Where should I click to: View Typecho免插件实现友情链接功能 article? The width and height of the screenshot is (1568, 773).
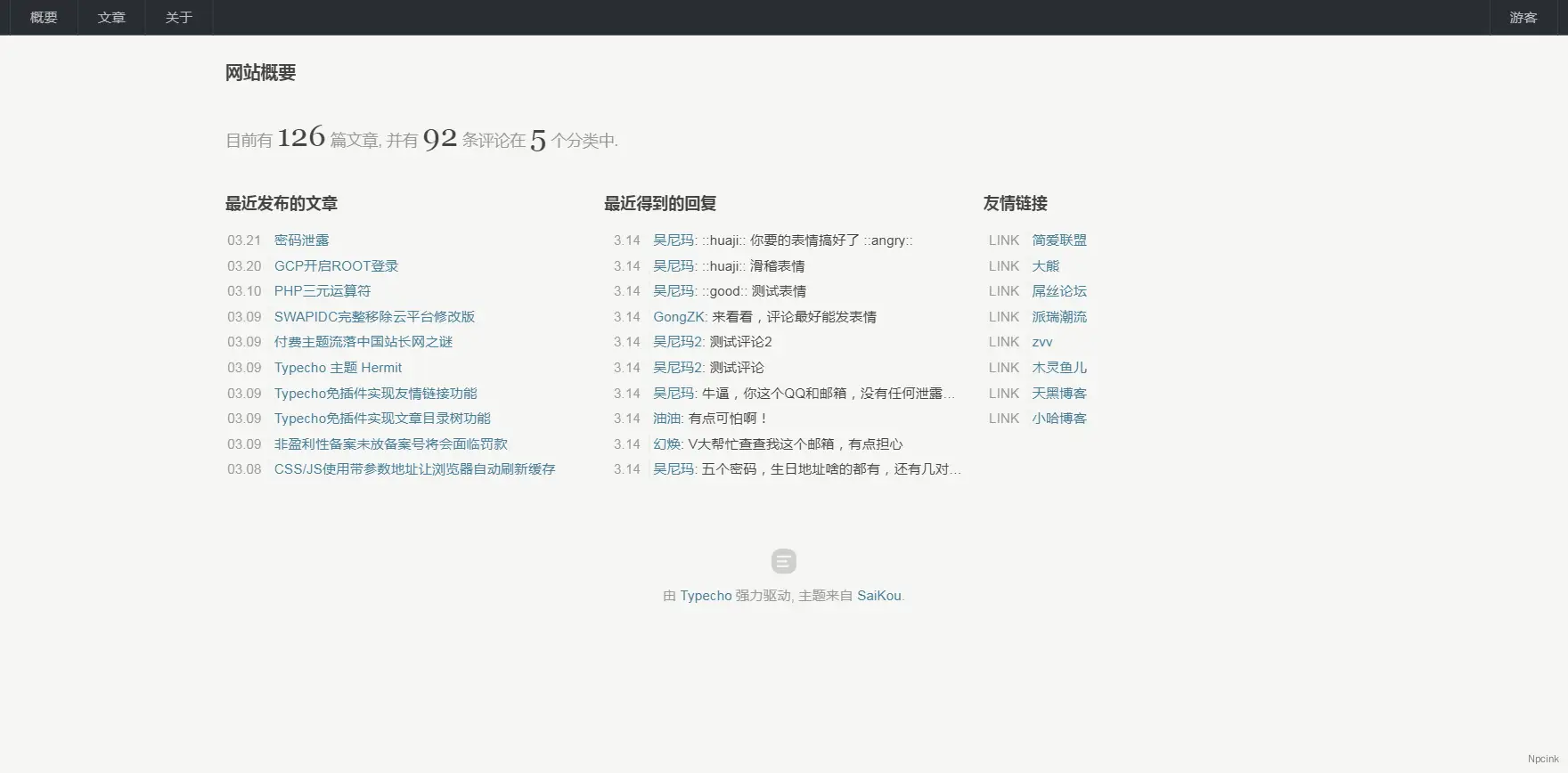tap(375, 394)
